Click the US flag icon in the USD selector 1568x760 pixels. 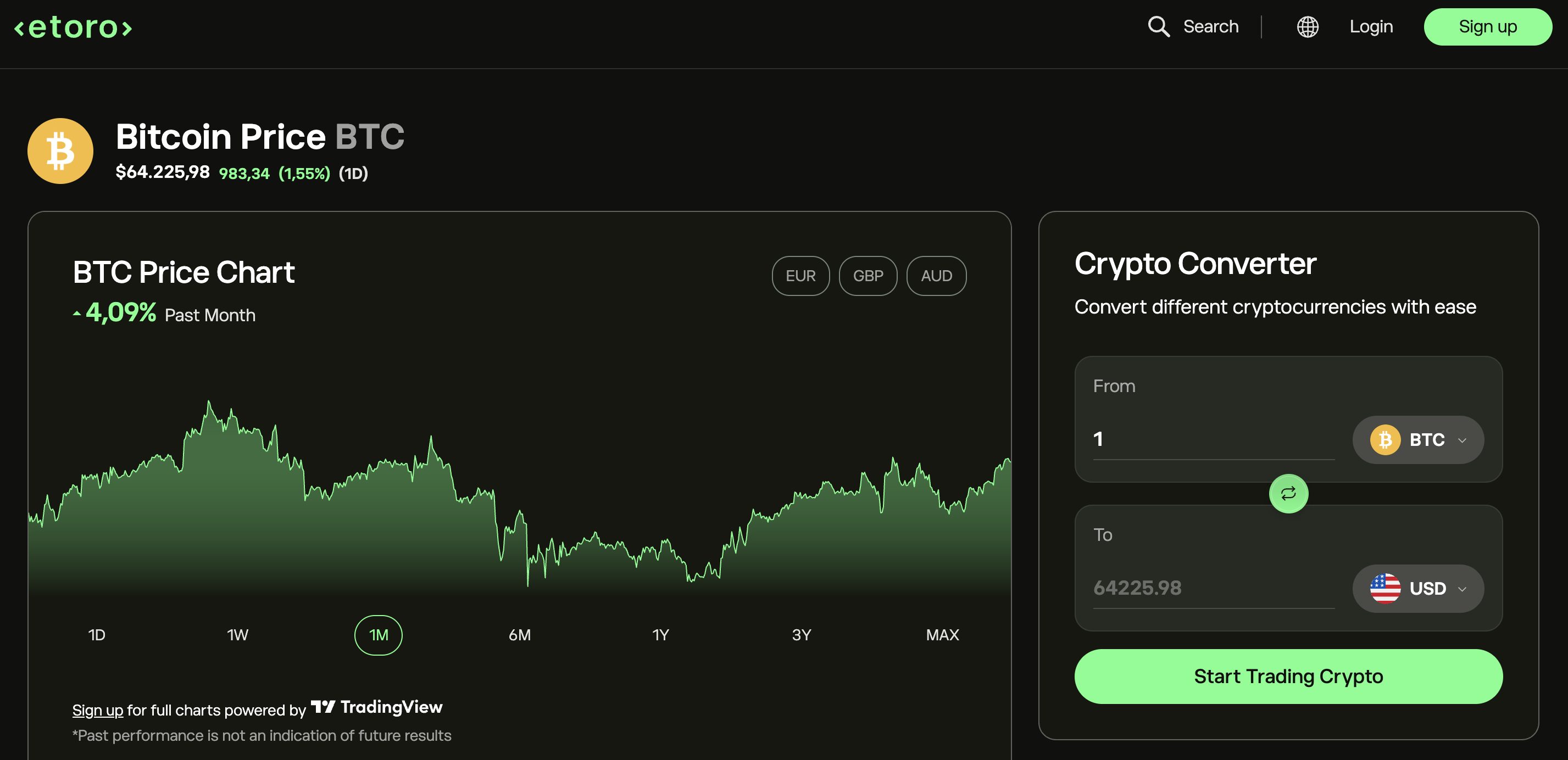click(x=1385, y=589)
